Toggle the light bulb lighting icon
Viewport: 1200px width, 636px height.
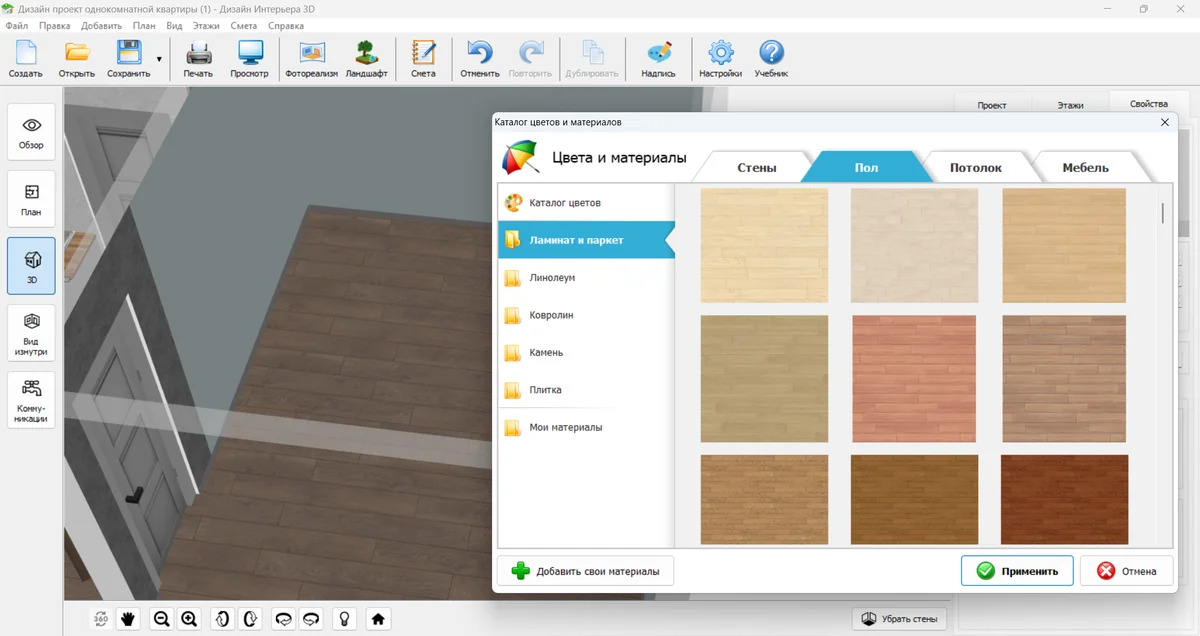coord(344,619)
